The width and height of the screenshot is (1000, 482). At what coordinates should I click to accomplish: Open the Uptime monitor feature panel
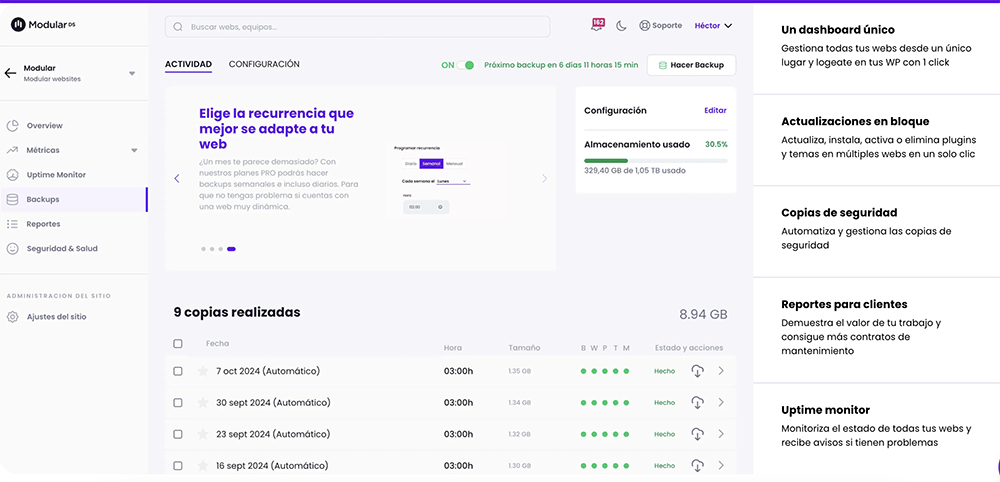(876, 428)
